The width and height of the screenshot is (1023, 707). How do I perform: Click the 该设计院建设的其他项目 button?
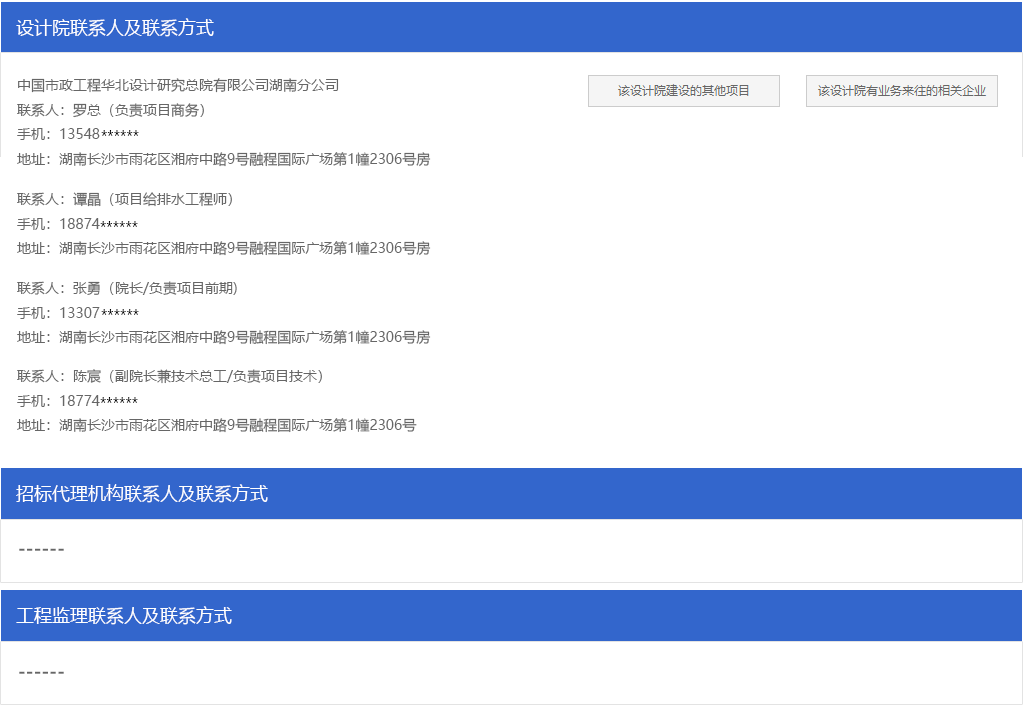tap(683, 91)
